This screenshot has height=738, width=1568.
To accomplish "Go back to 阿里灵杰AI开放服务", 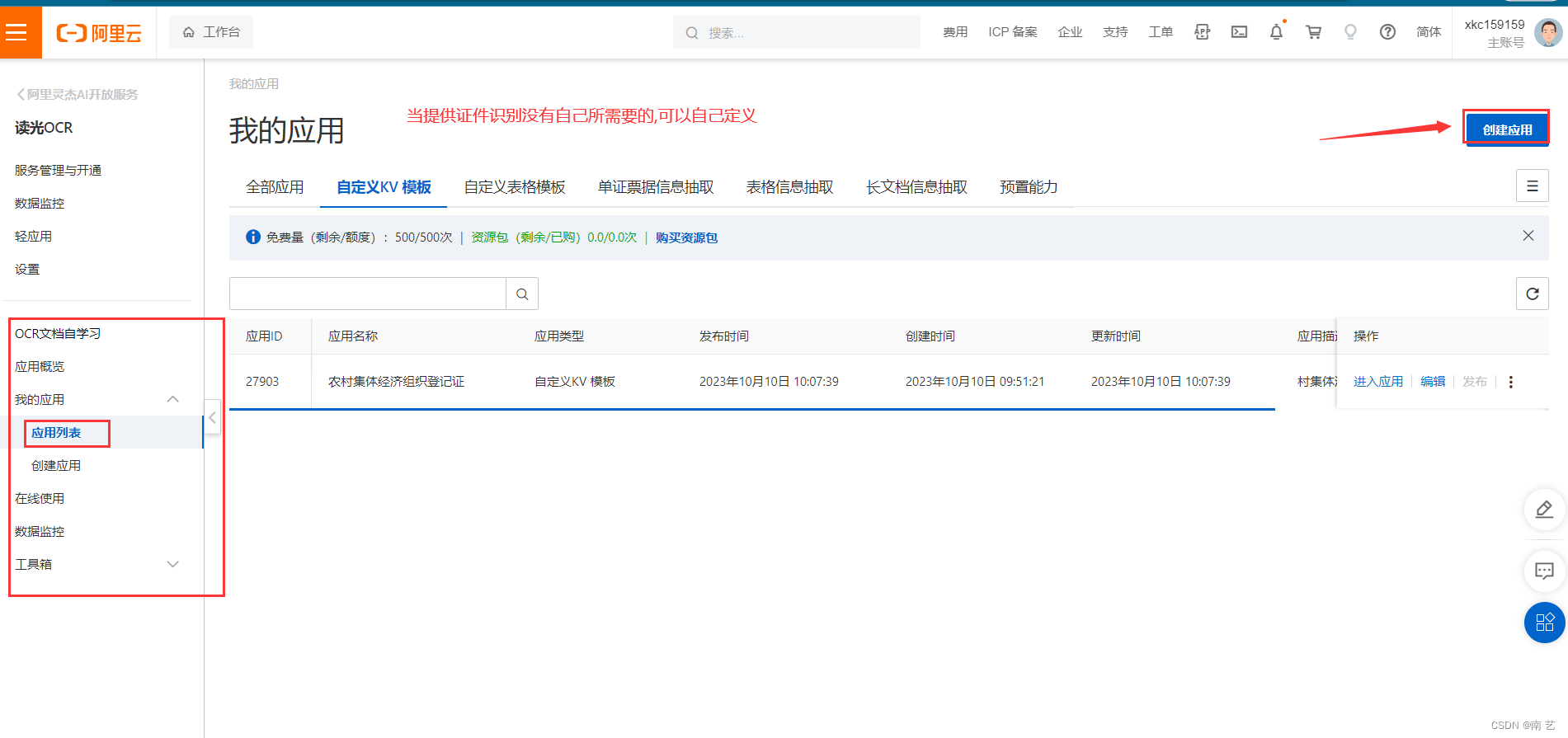I will (77, 95).
